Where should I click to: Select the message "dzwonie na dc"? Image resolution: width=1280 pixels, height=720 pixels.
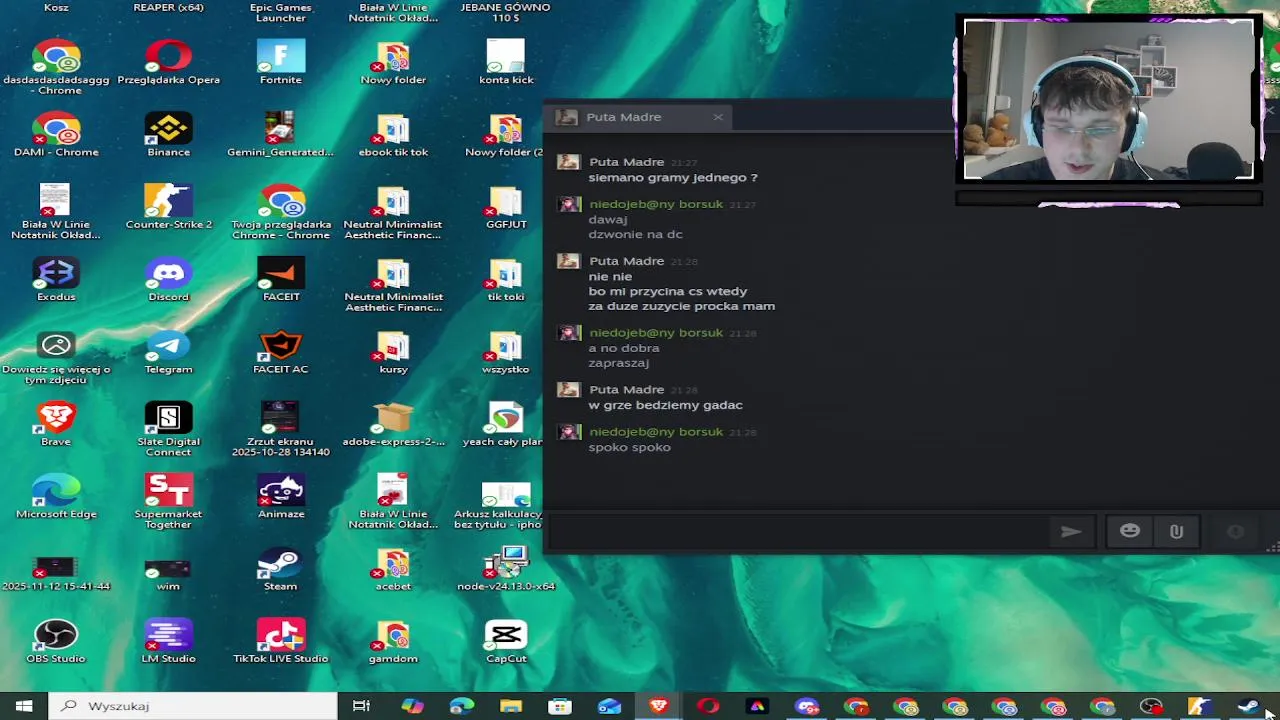[x=635, y=234]
